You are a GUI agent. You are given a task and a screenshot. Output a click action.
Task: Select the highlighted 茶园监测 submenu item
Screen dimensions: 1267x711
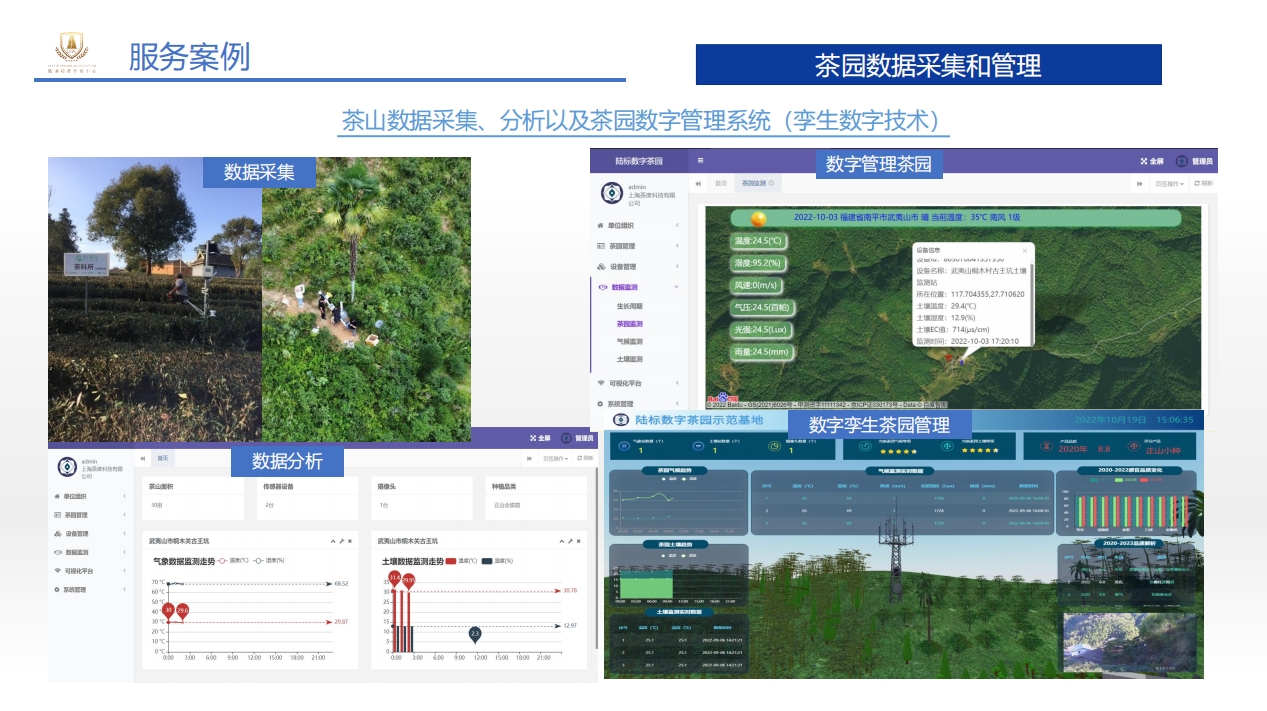pos(629,324)
